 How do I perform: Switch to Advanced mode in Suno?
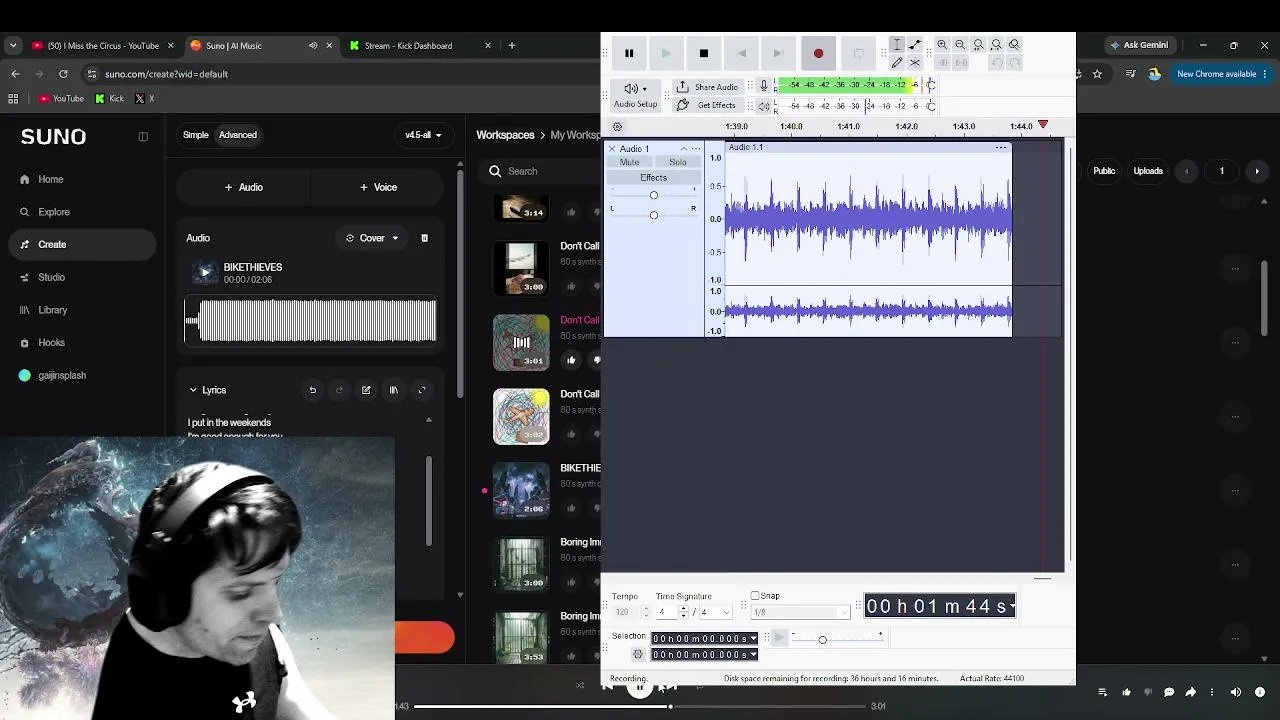tap(238, 135)
